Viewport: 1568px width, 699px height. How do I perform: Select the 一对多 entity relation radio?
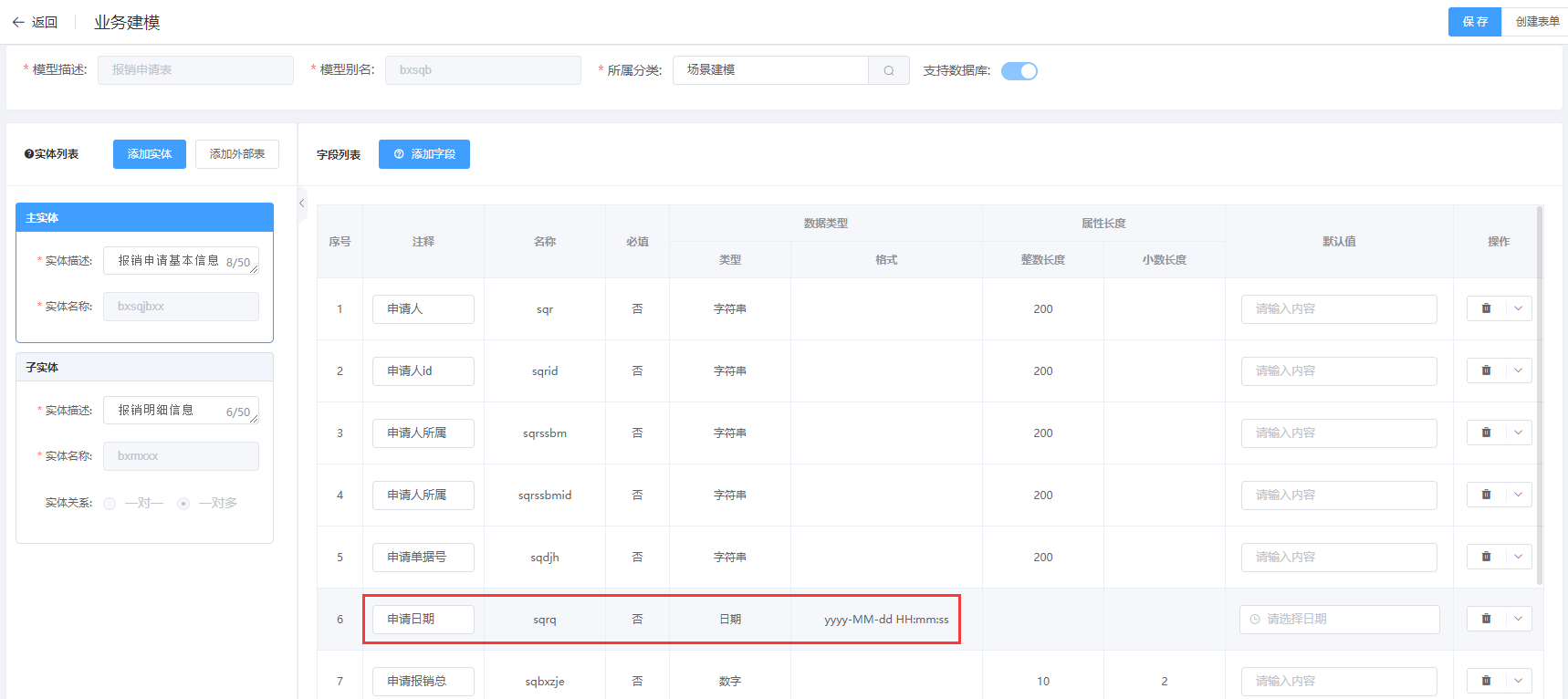(183, 504)
